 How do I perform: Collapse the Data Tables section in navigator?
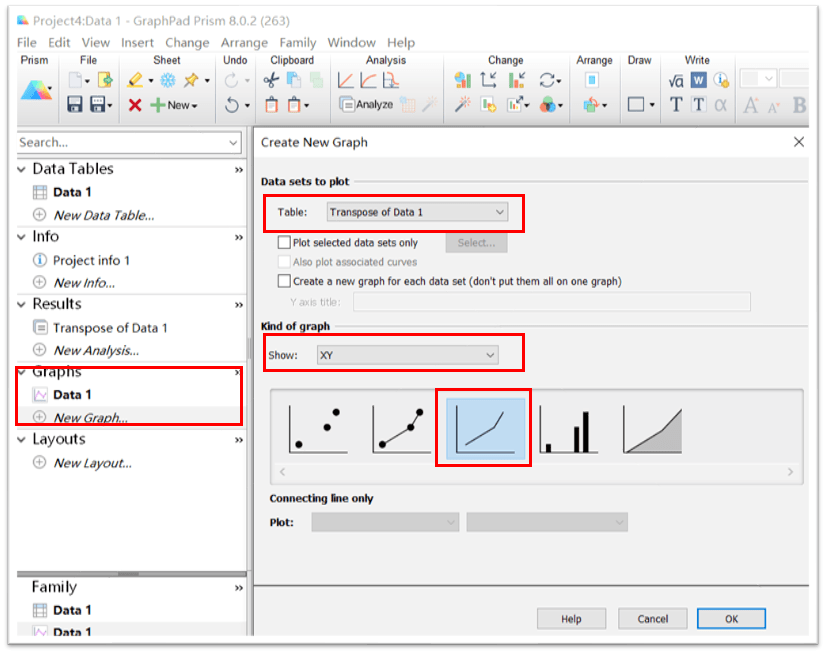point(22,169)
